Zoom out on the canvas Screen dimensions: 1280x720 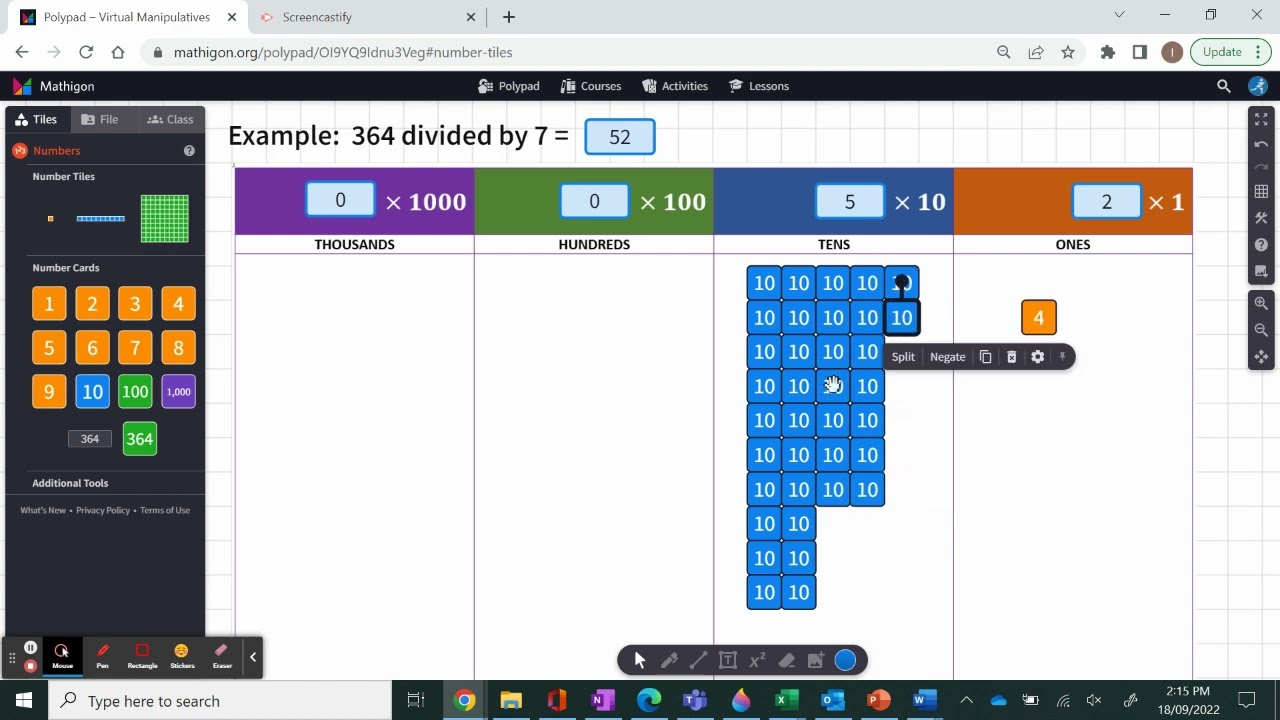click(1261, 330)
